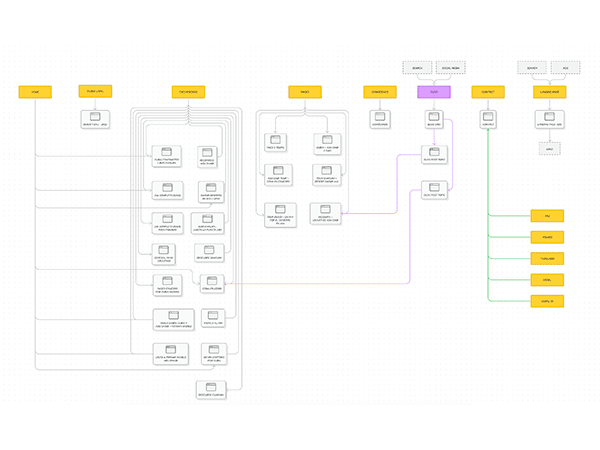The width and height of the screenshot is (600, 450).
Task: Select the dashed ADS source box
Action: tap(566, 68)
